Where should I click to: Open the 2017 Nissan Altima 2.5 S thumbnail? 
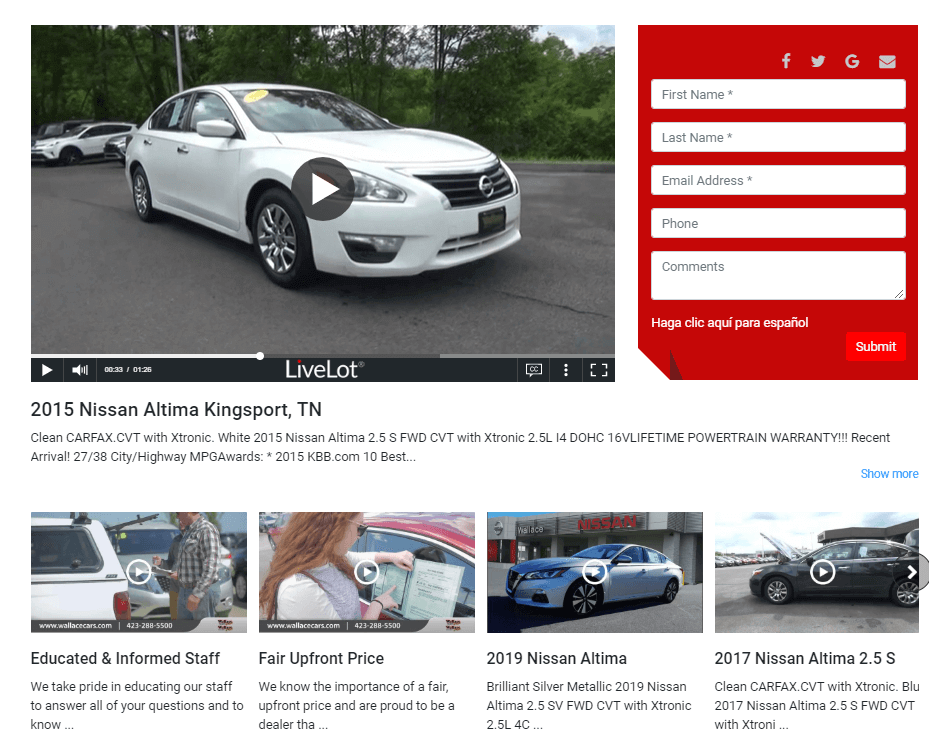pos(817,572)
